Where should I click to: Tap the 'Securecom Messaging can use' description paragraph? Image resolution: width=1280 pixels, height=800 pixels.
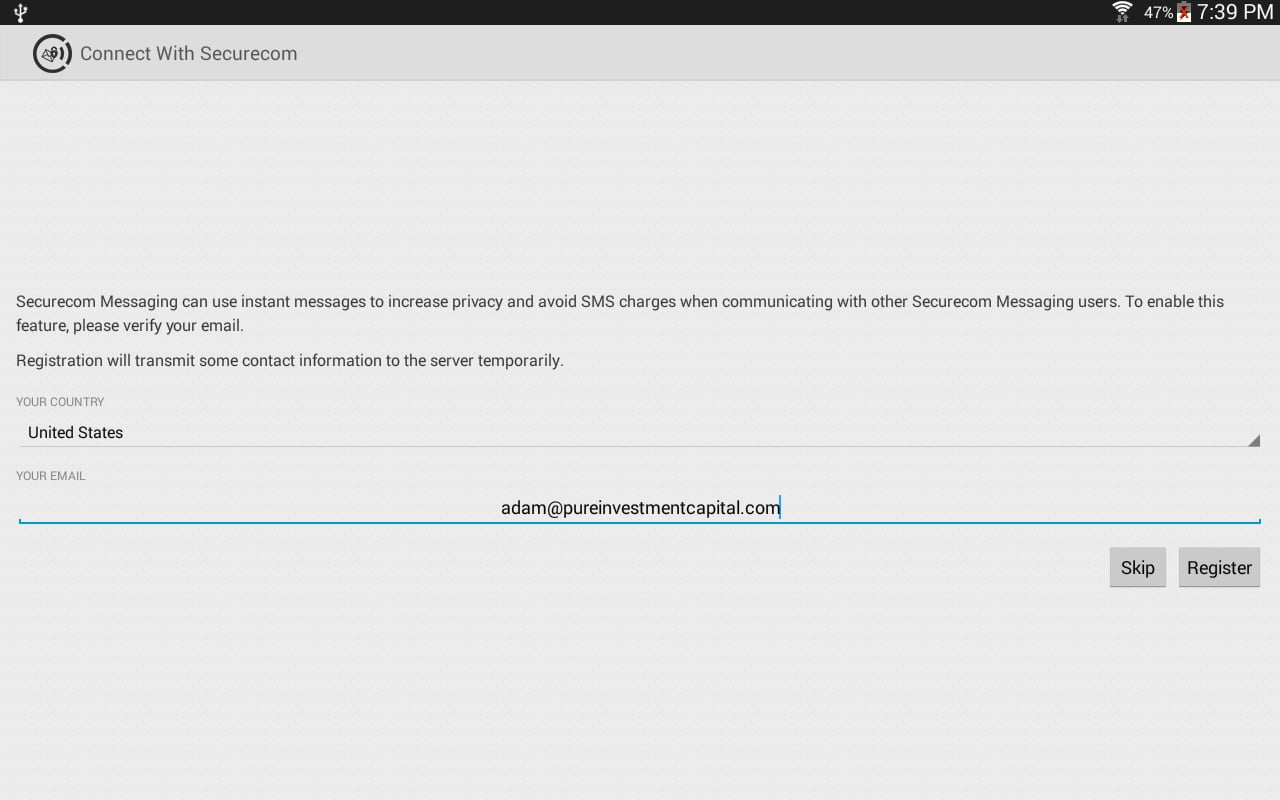pos(620,313)
